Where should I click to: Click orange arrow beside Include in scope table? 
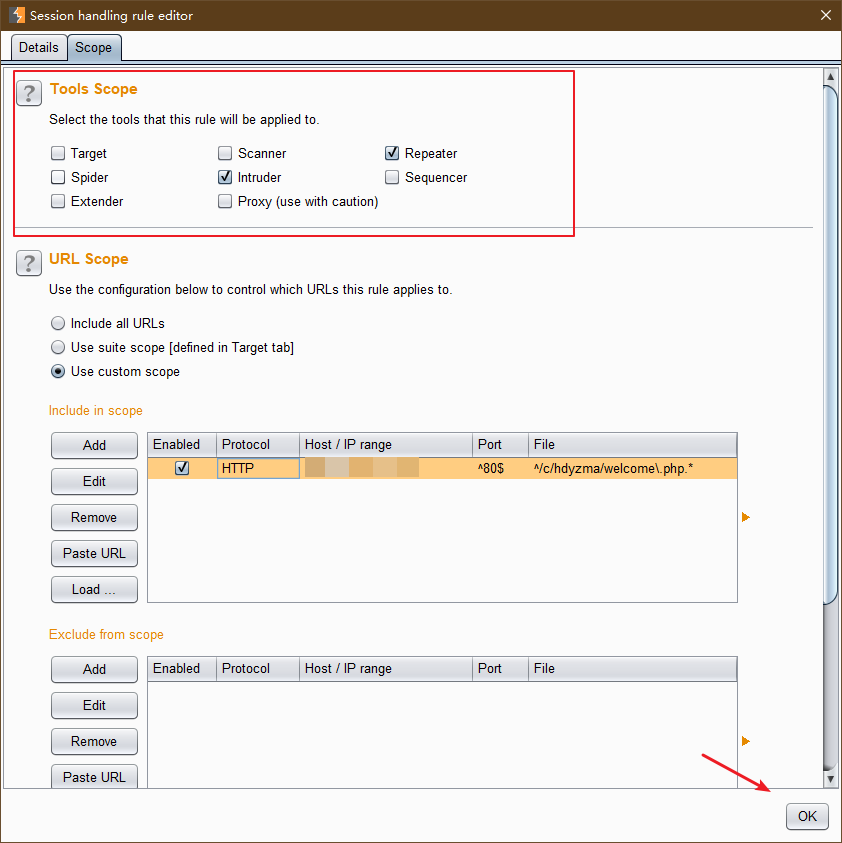coord(745,517)
